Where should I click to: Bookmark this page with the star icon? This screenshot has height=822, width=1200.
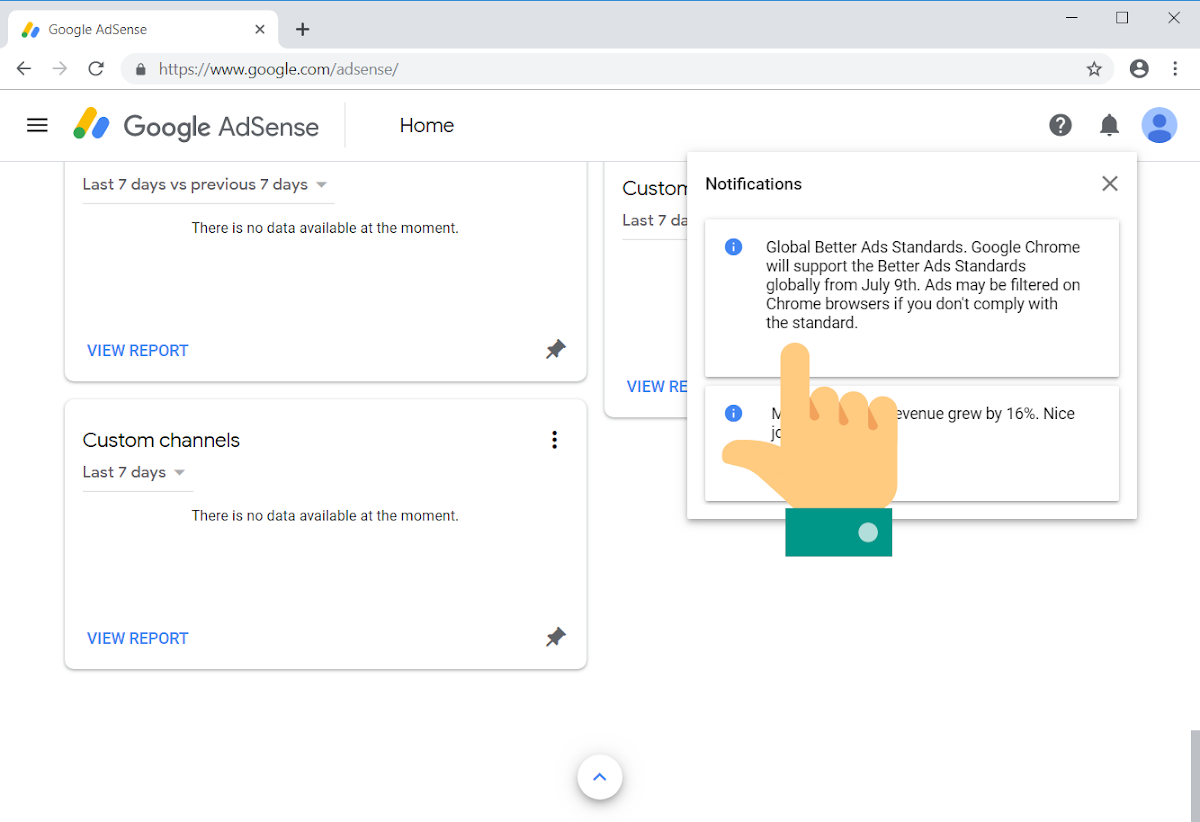click(1094, 69)
